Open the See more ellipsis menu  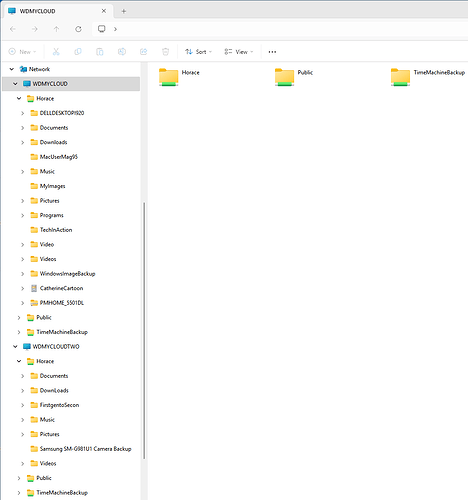[272, 52]
